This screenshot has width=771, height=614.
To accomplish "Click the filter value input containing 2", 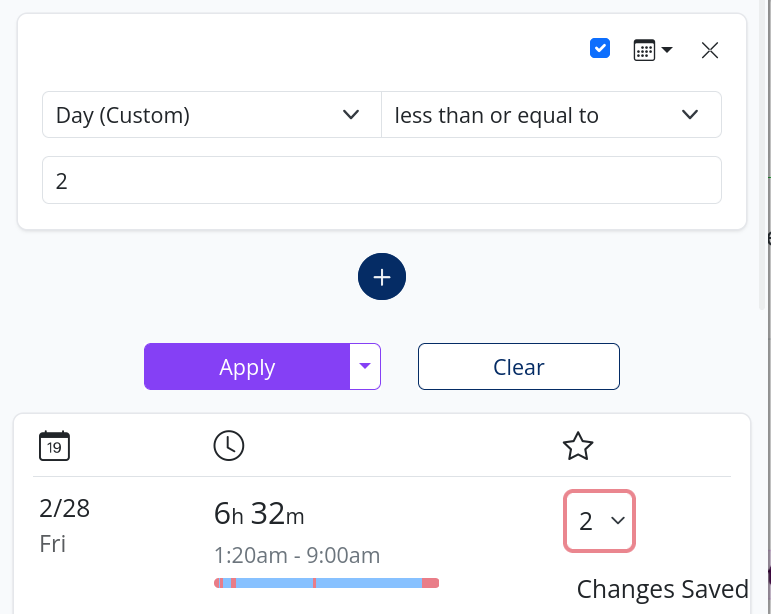I will point(381,181).
